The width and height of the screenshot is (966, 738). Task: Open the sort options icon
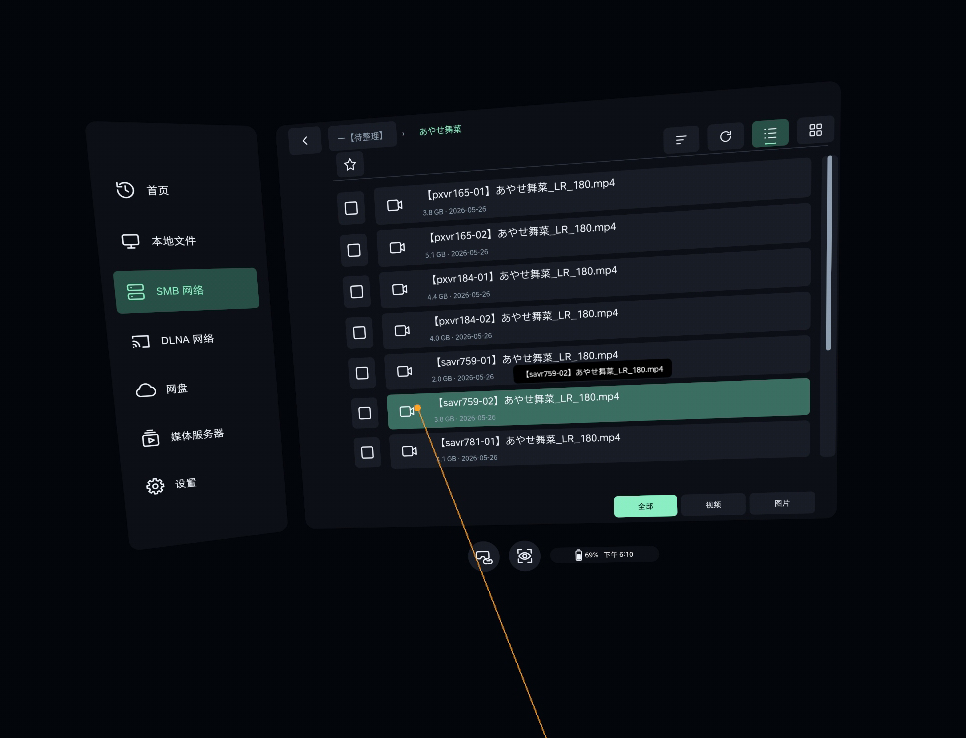[x=681, y=139]
